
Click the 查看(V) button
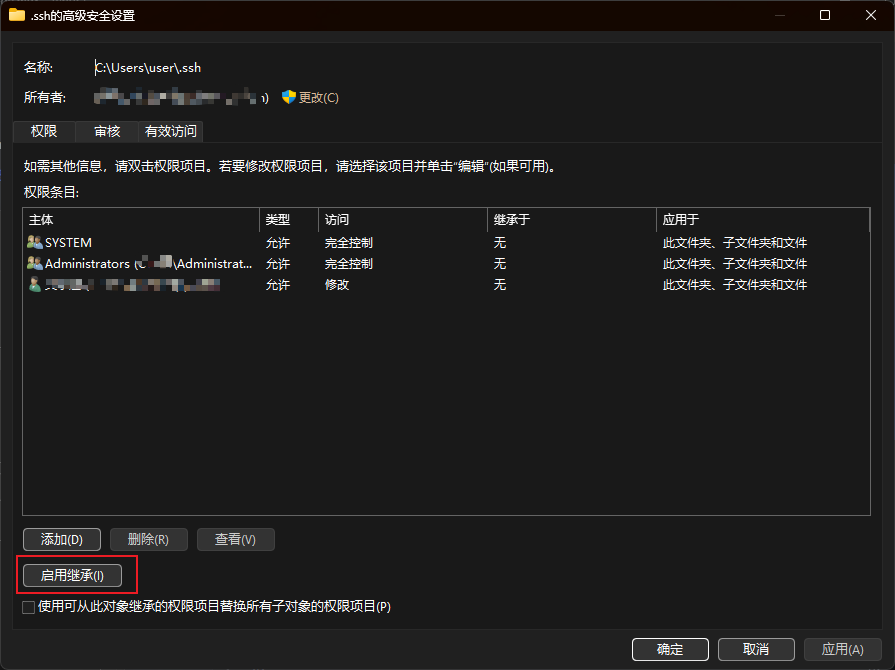235,540
